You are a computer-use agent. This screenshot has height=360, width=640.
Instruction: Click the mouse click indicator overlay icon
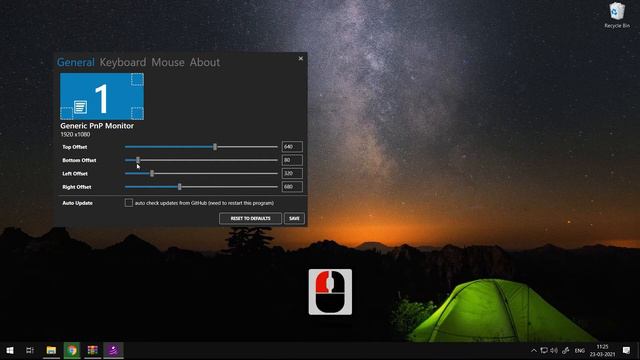coord(330,292)
